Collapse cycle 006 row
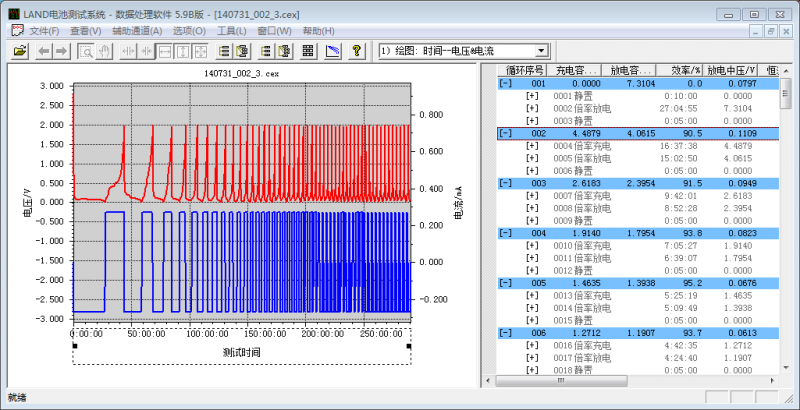 [506, 333]
